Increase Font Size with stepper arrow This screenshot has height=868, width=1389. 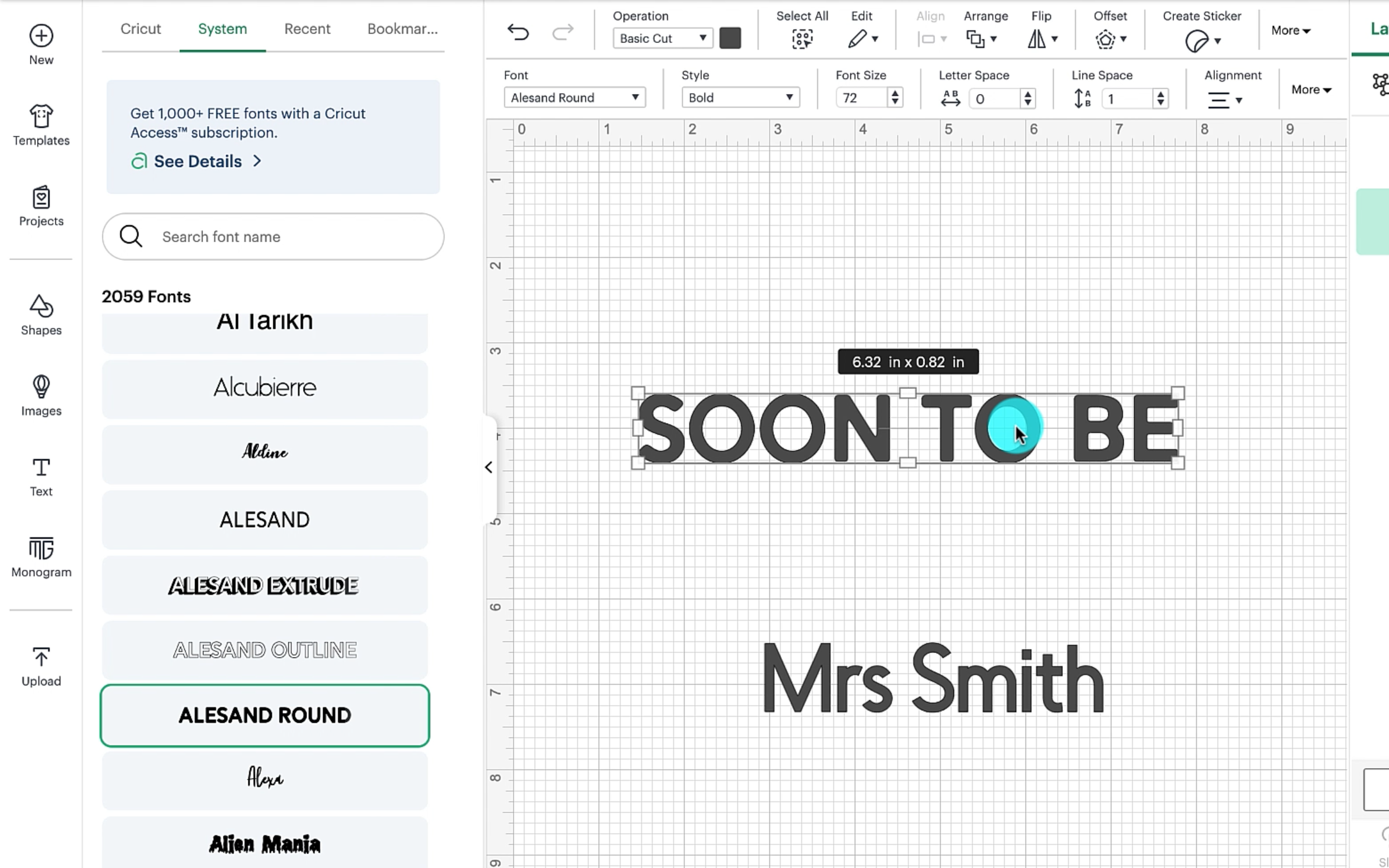click(x=895, y=93)
